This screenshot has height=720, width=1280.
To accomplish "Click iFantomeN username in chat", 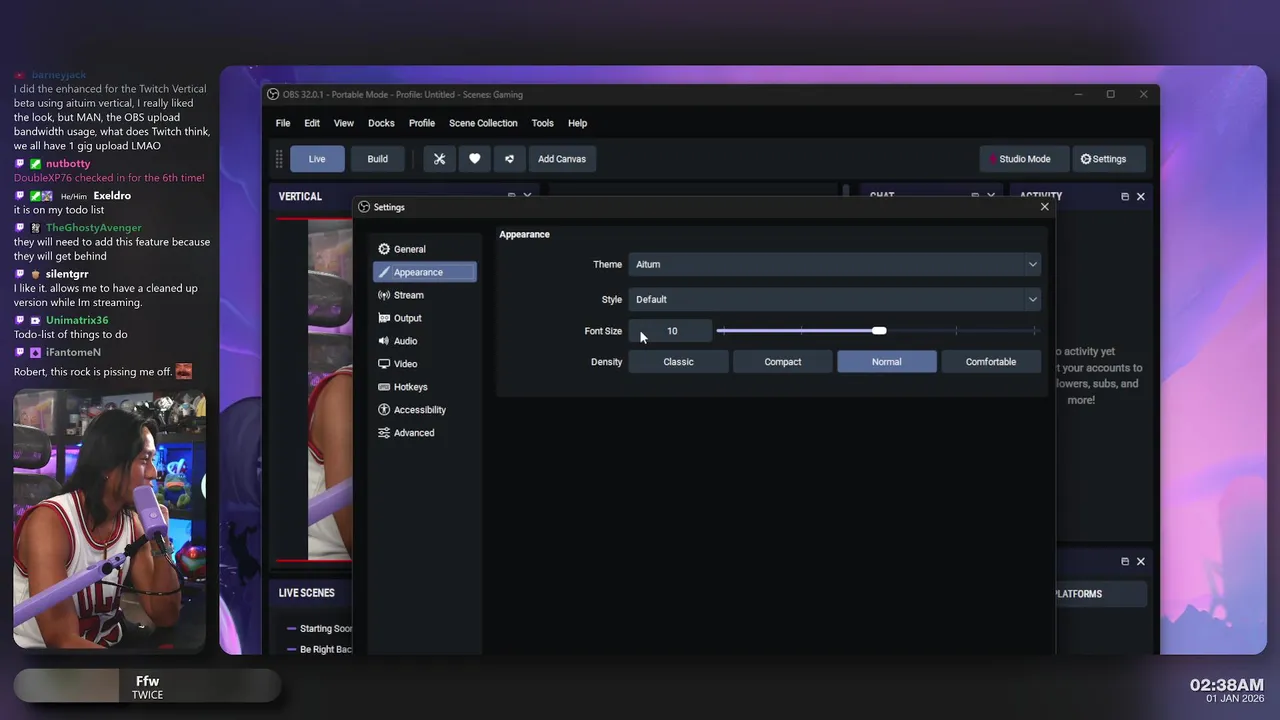I will (x=73, y=353).
